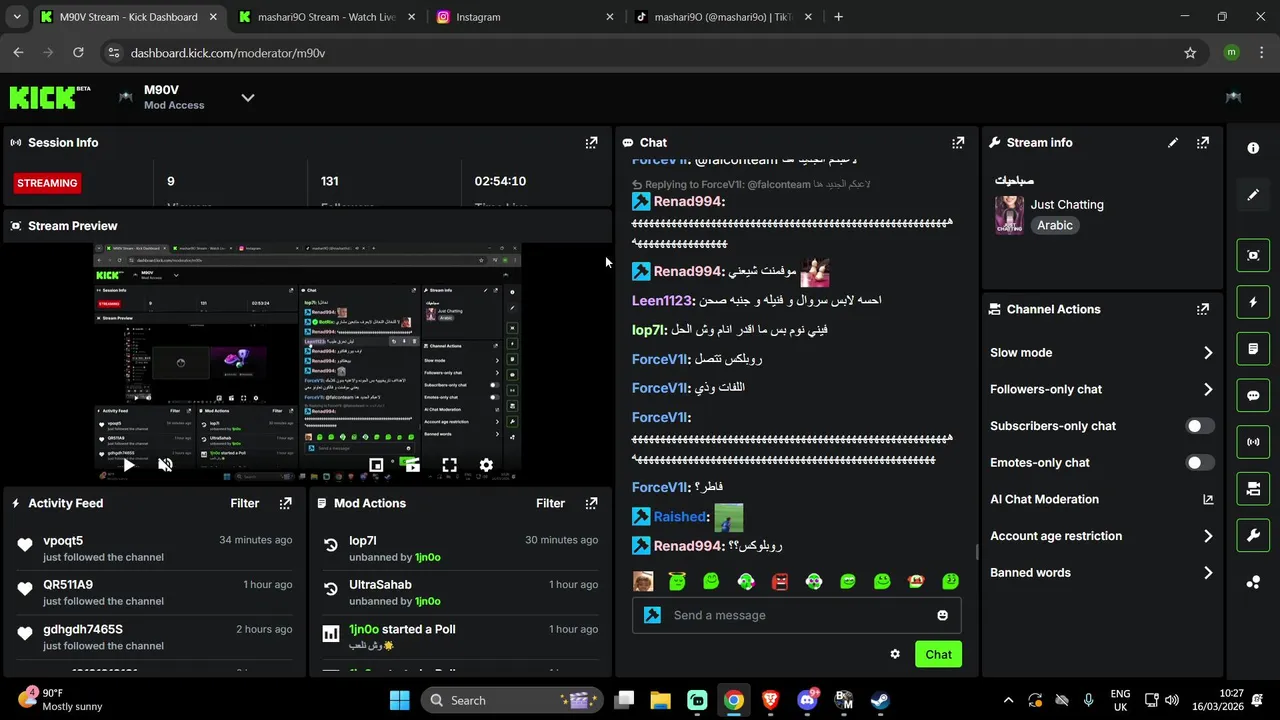Enable Emotes-only chat toggle
This screenshot has height=720, width=1280.
(1200, 463)
